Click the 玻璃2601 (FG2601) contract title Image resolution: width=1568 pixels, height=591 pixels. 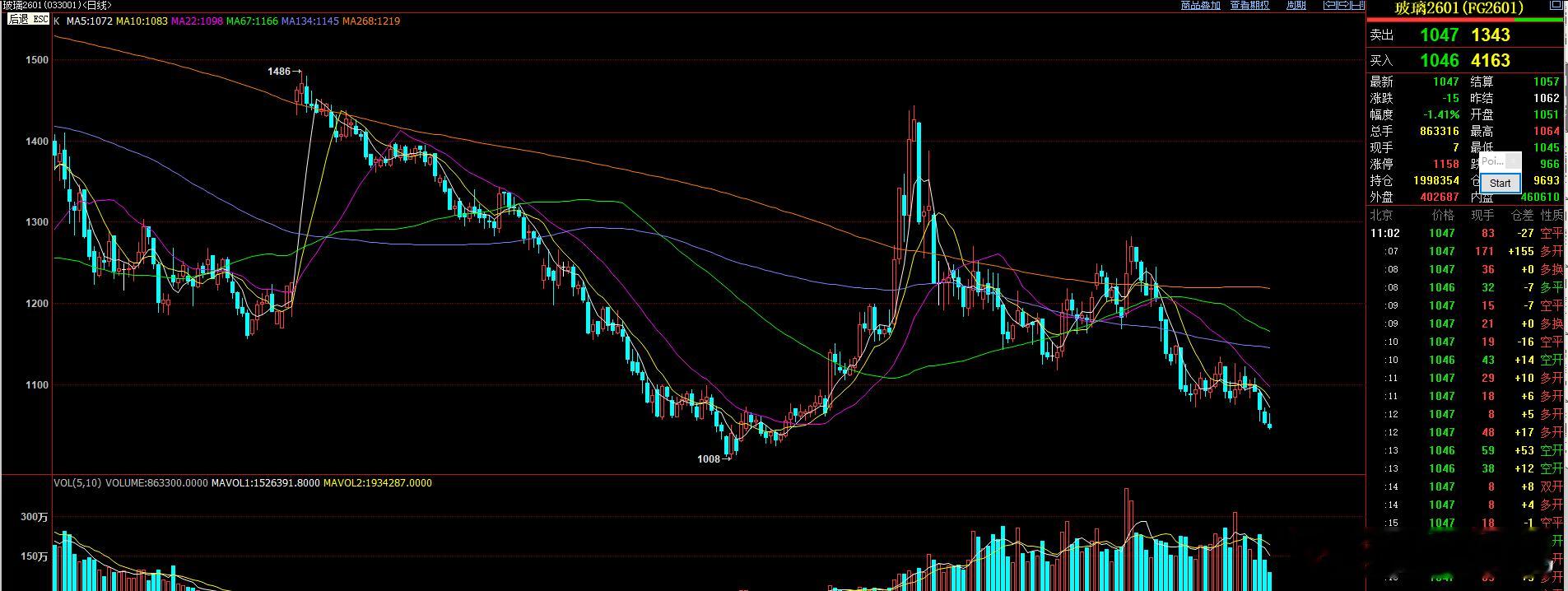click(x=1459, y=7)
